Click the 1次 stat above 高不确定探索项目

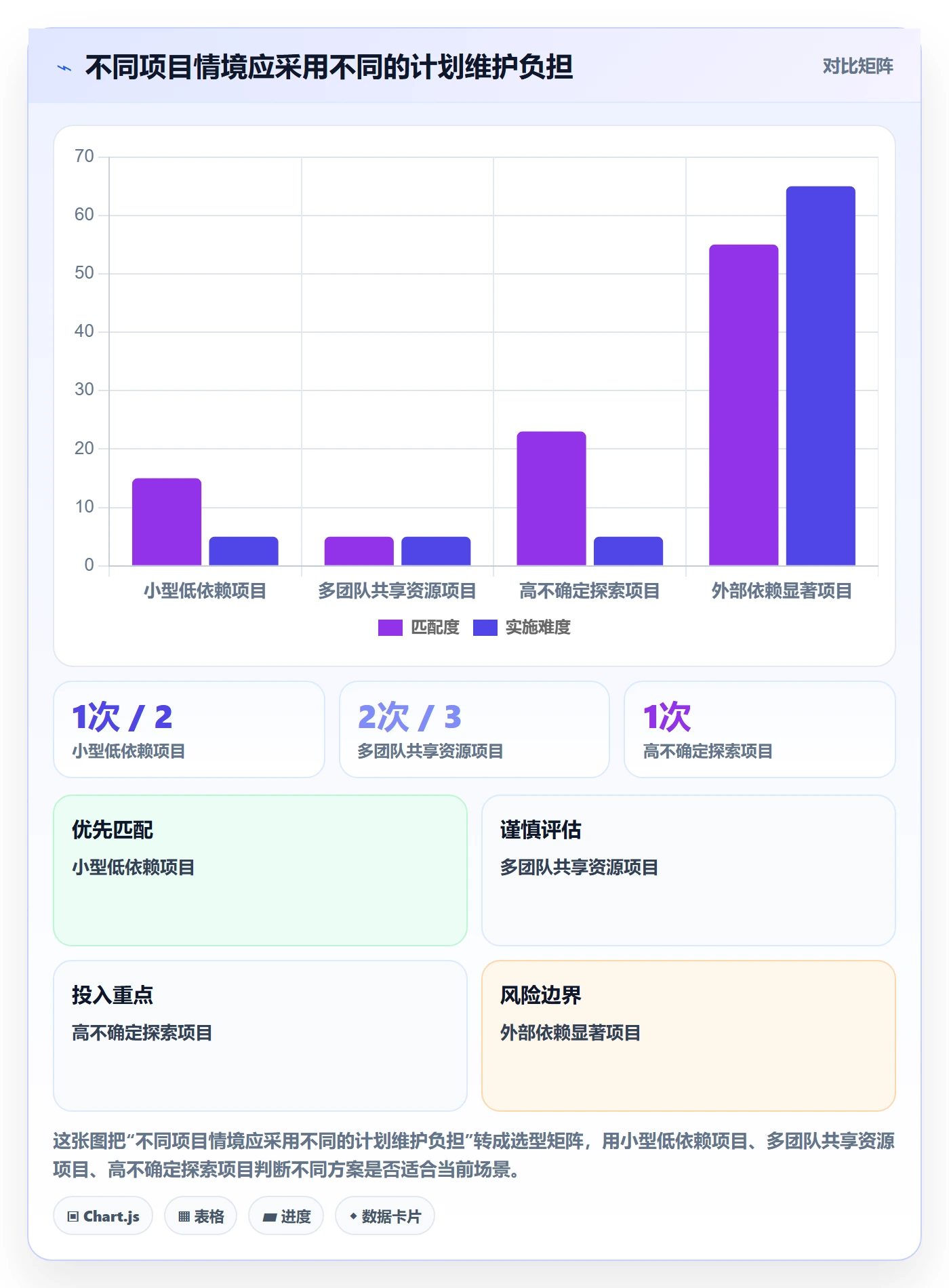click(667, 717)
